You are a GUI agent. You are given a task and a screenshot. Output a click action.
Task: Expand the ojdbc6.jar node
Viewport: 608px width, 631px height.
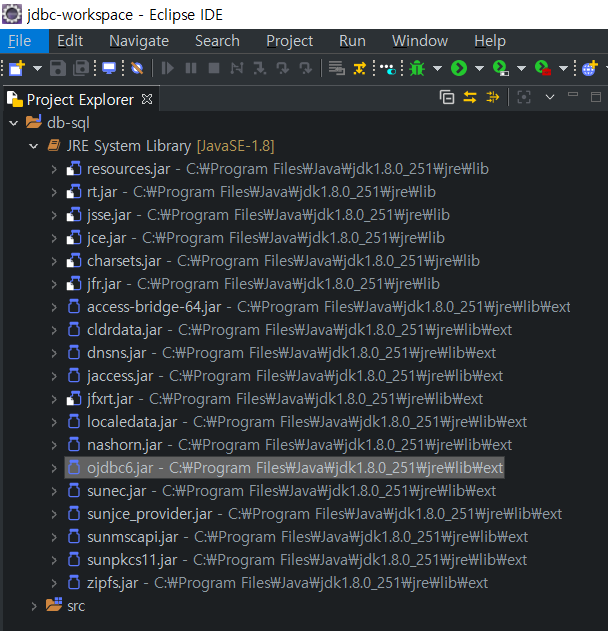(54, 468)
